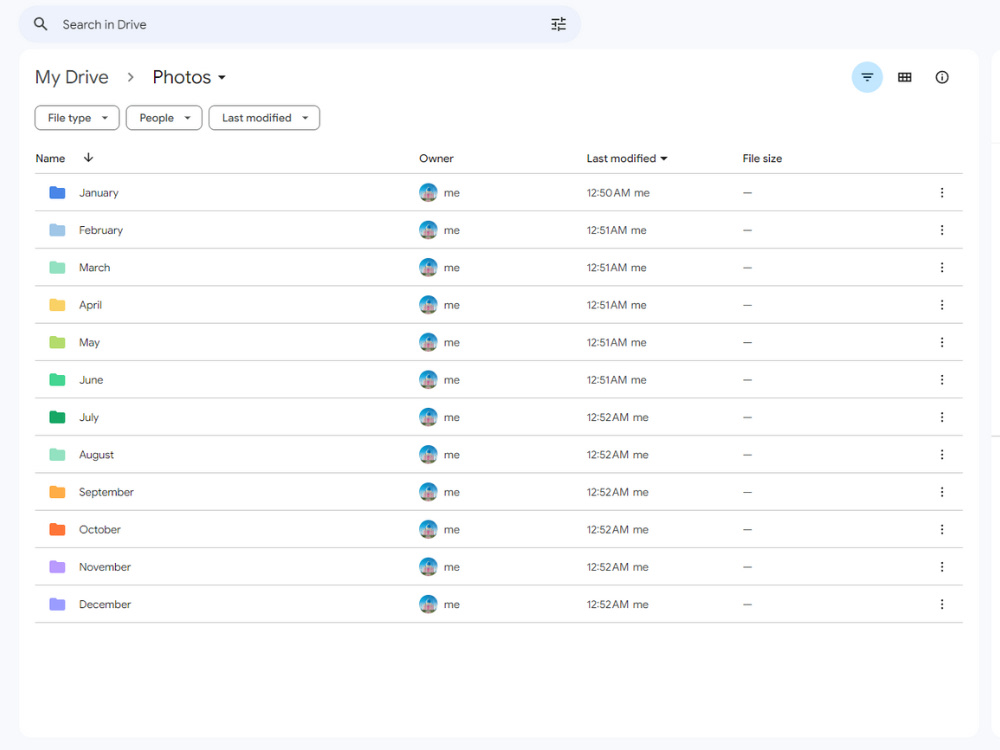This screenshot has height=750, width=1000.
Task: Click the mint March folder icon
Action: [57, 267]
